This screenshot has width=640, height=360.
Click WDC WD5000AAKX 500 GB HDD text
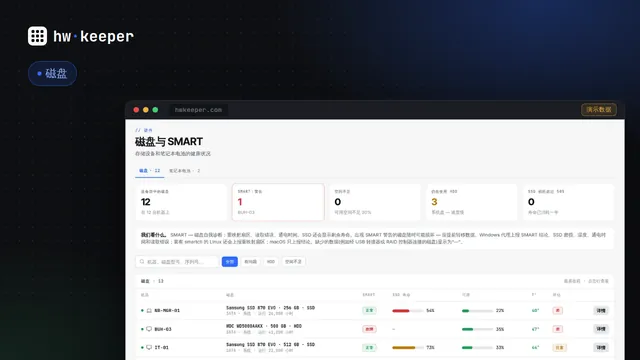pyautogui.click(x=264, y=326)
